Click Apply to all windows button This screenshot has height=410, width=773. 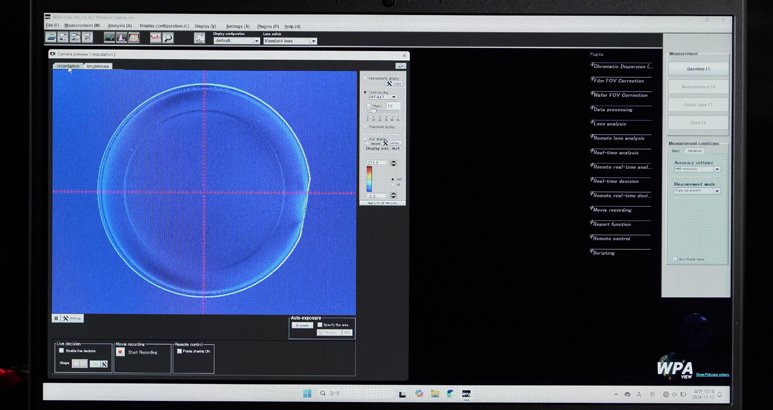pyautogui.click(x=383, y=203)
